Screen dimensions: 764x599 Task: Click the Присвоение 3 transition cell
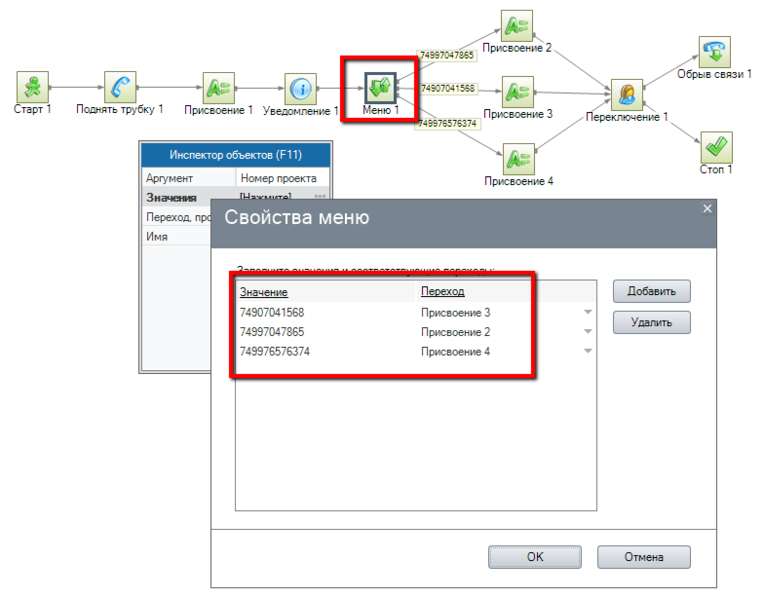point(456,312)
